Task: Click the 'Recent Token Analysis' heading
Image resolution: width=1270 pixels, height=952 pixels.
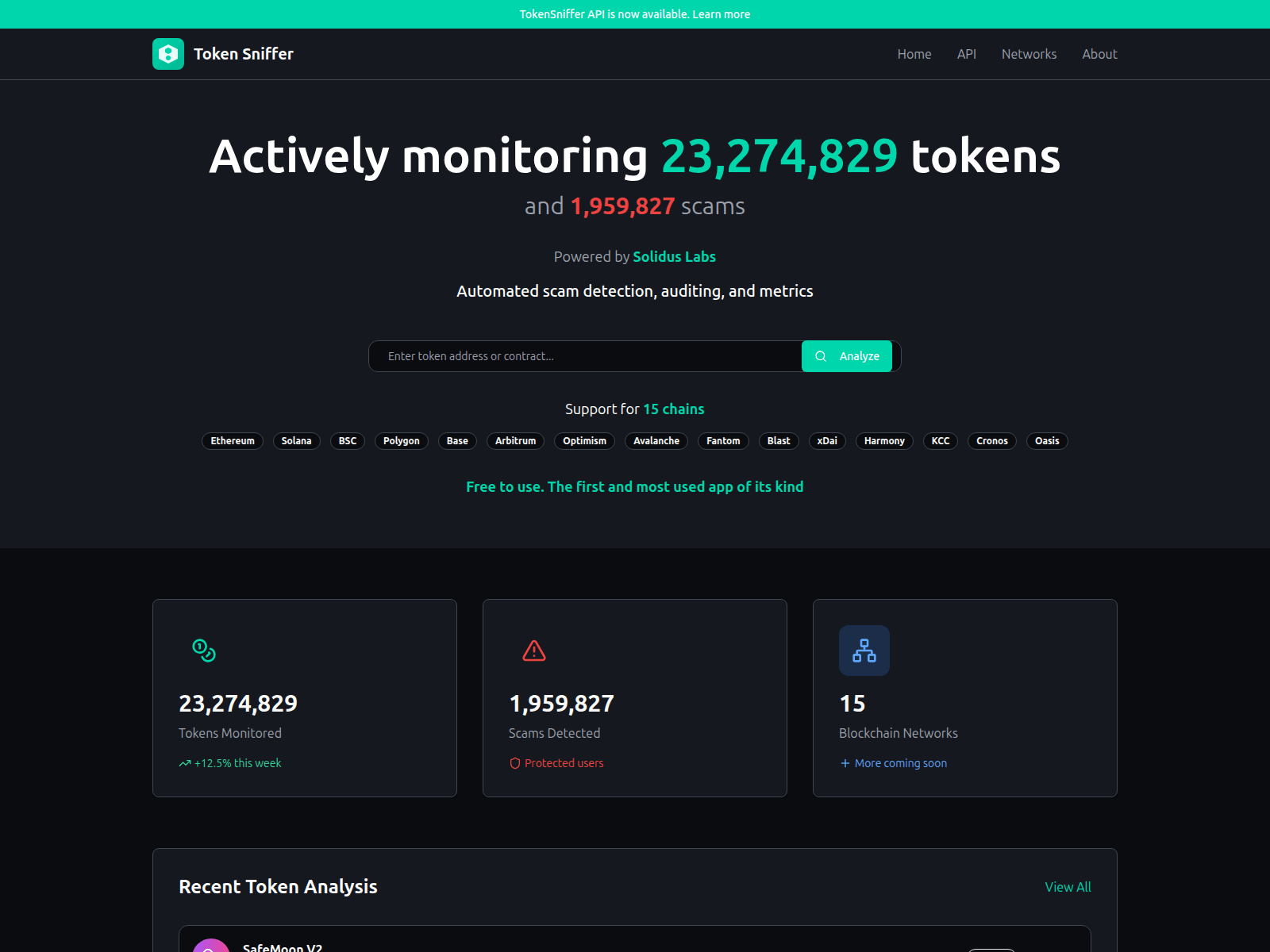Action: tap(278, 887)
